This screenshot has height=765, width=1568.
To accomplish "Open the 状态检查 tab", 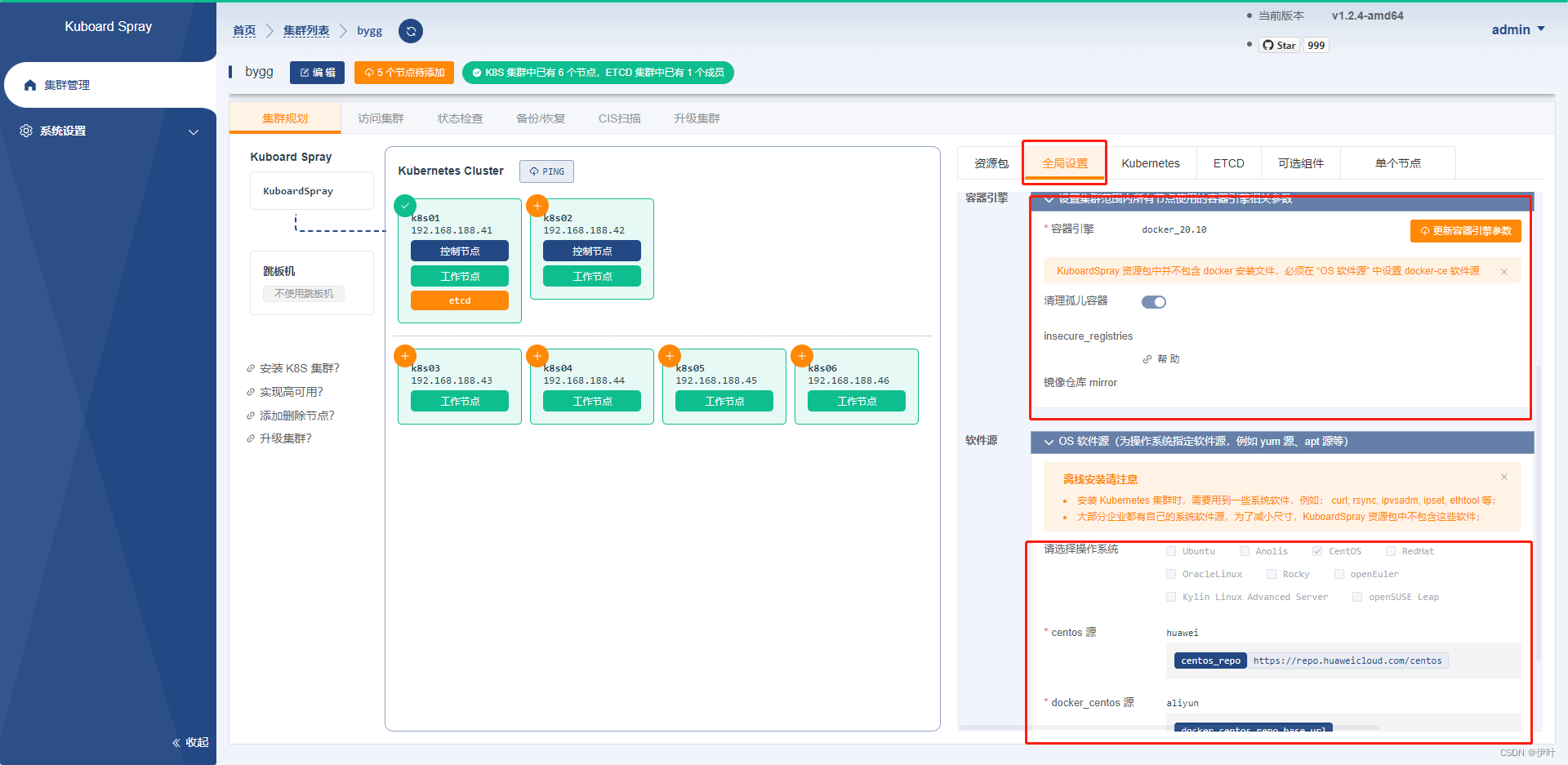I will coord(460,118).
